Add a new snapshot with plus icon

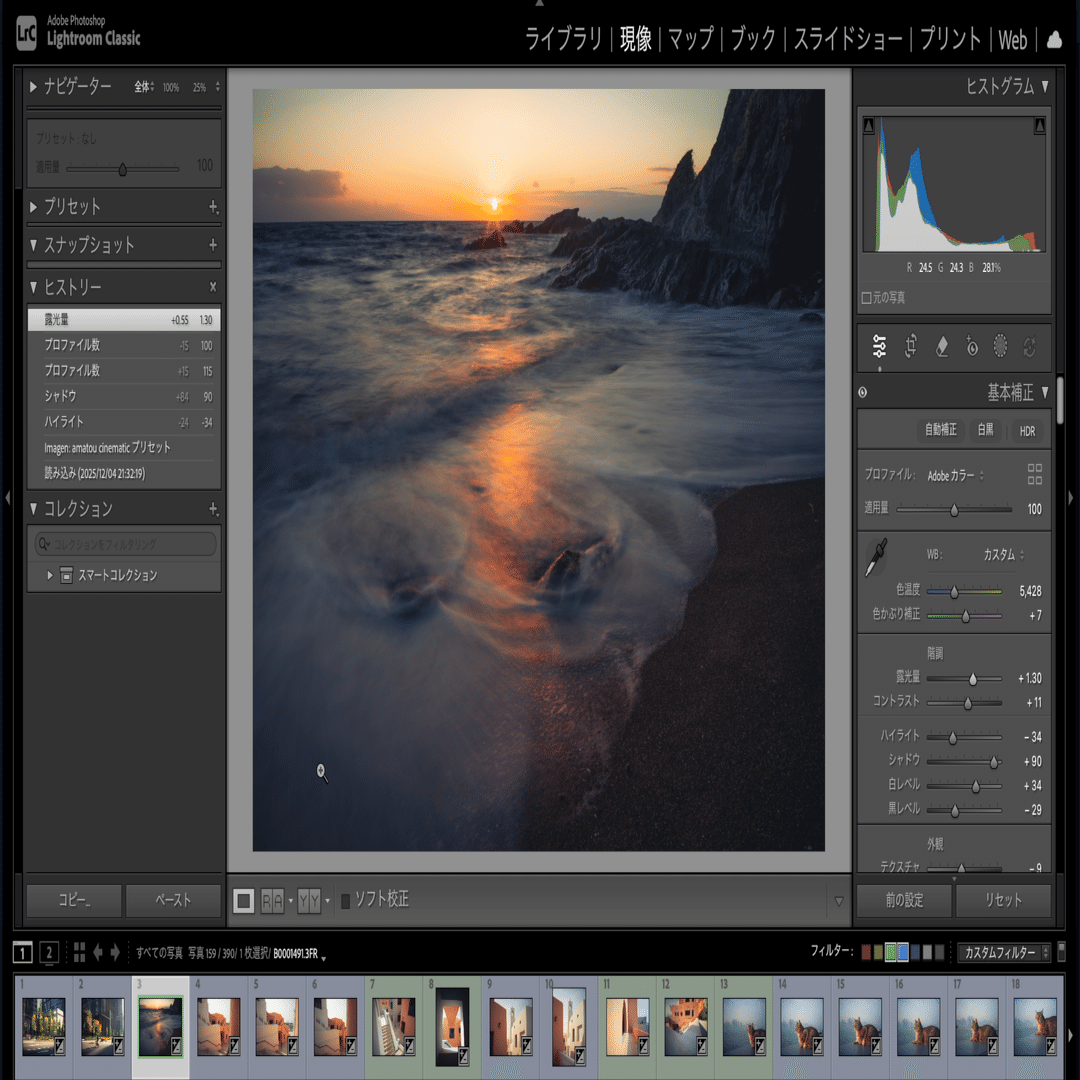[213, 245]
